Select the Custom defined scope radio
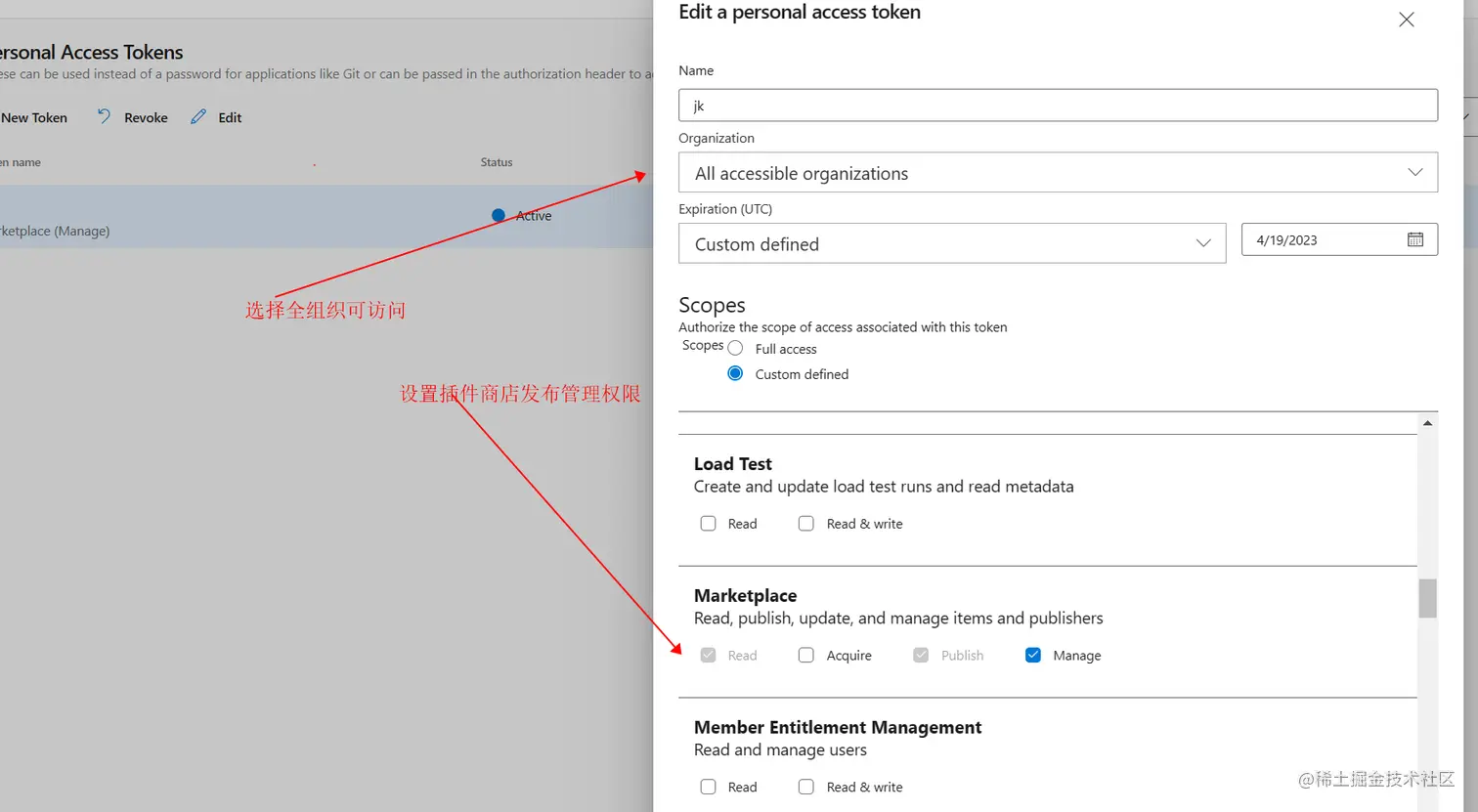Screen dimensions: 1478x812 click(x=735, y=373)
